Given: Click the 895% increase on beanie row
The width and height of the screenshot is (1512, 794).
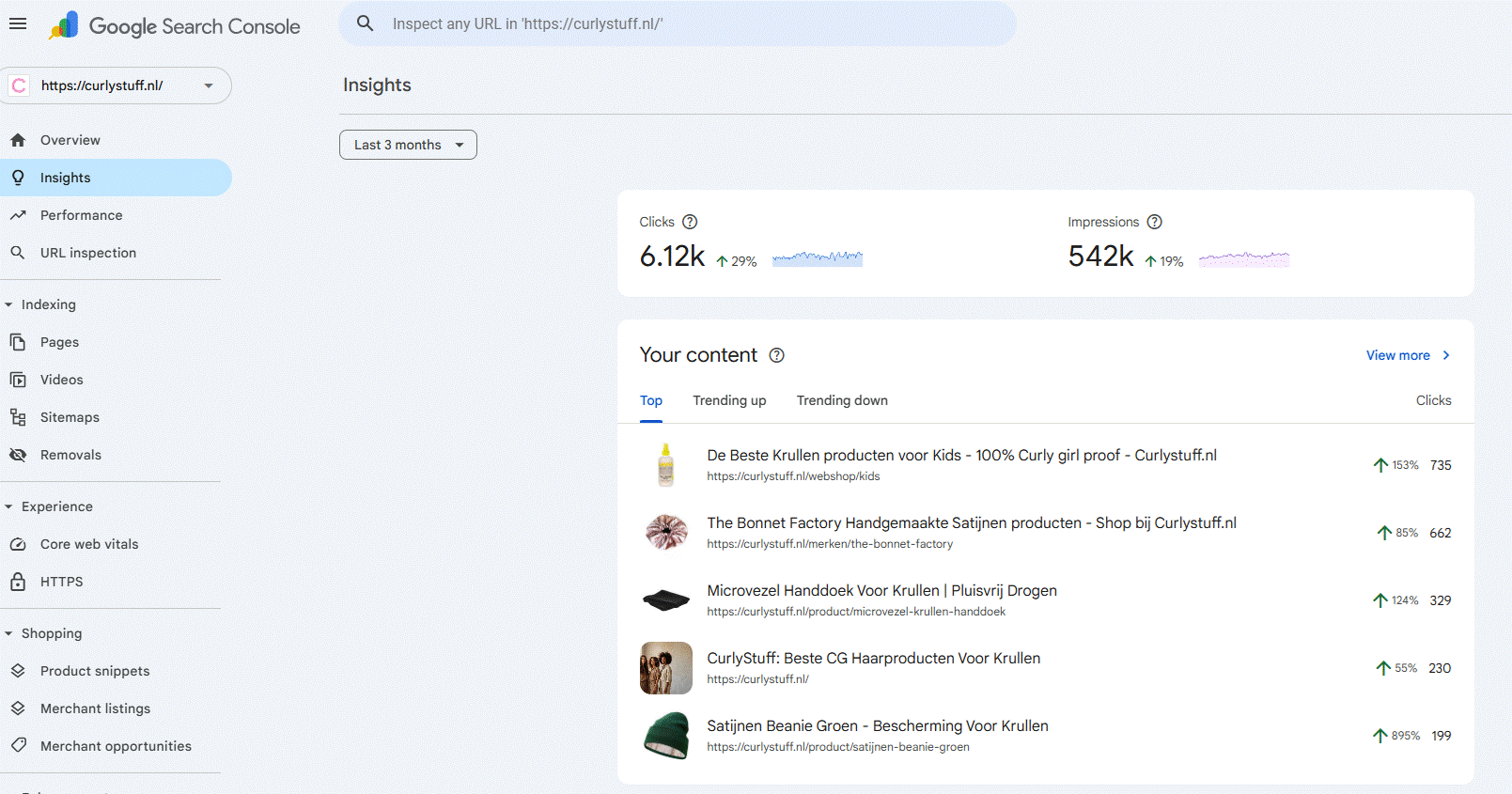Looking at the screenshot, I should point(1396,736).
